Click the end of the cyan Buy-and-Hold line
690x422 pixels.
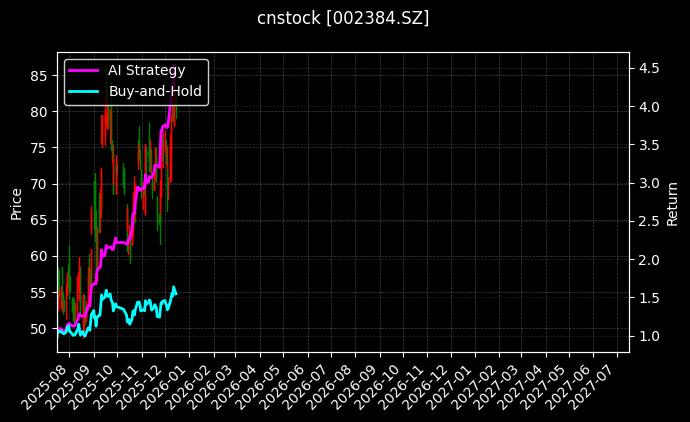click(176, 292)
